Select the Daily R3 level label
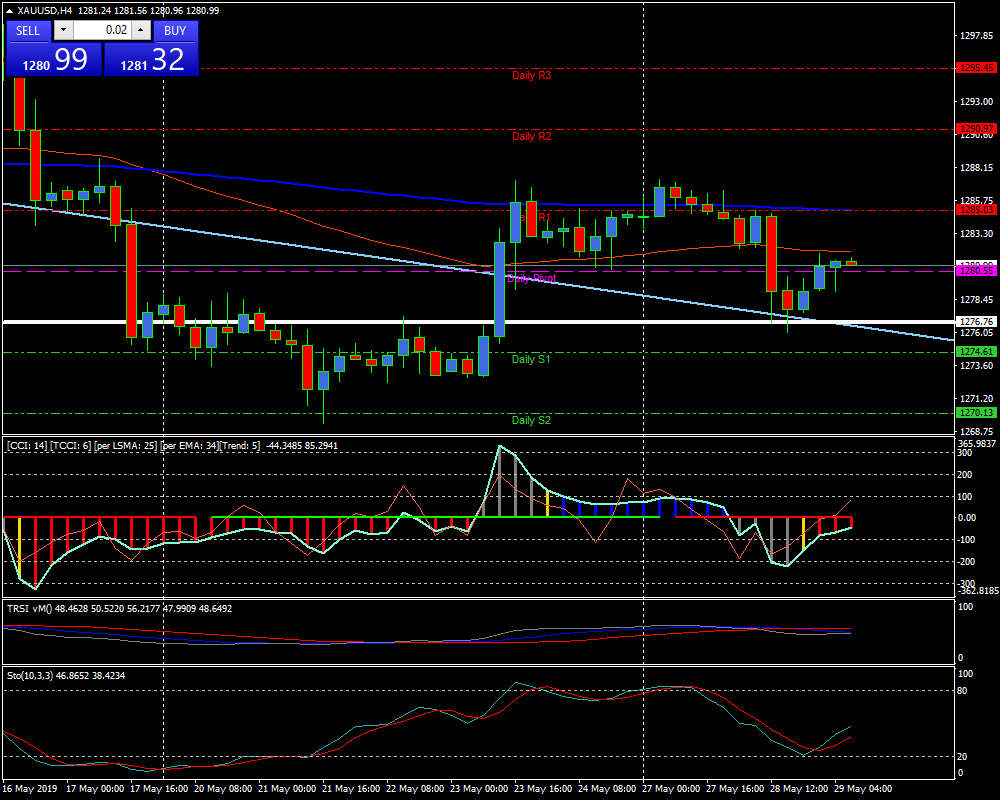The height and width of the screenshot is (800, 1000). click(531, 75)
